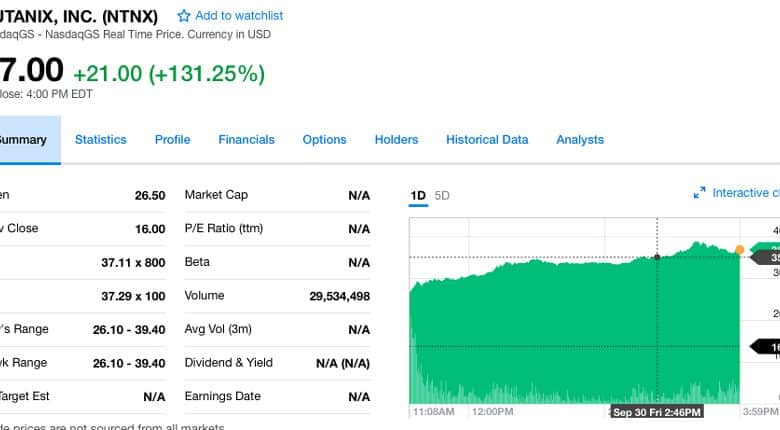Click the Sep 30 Fri 2:46PM time marker
The width and height of the screenshot is (780, 430).
click(657, 412)
